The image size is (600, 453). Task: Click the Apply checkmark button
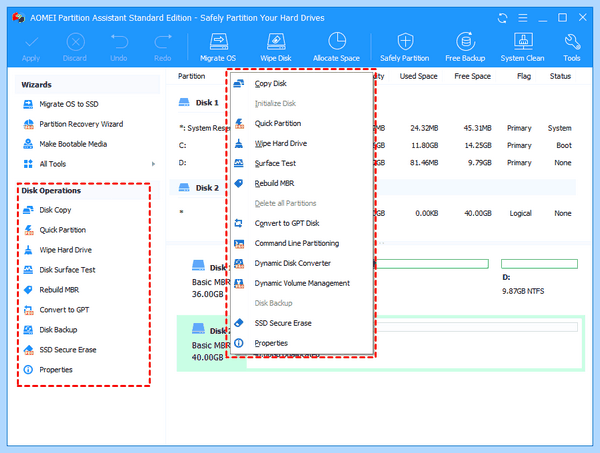(x=31, y=48)
